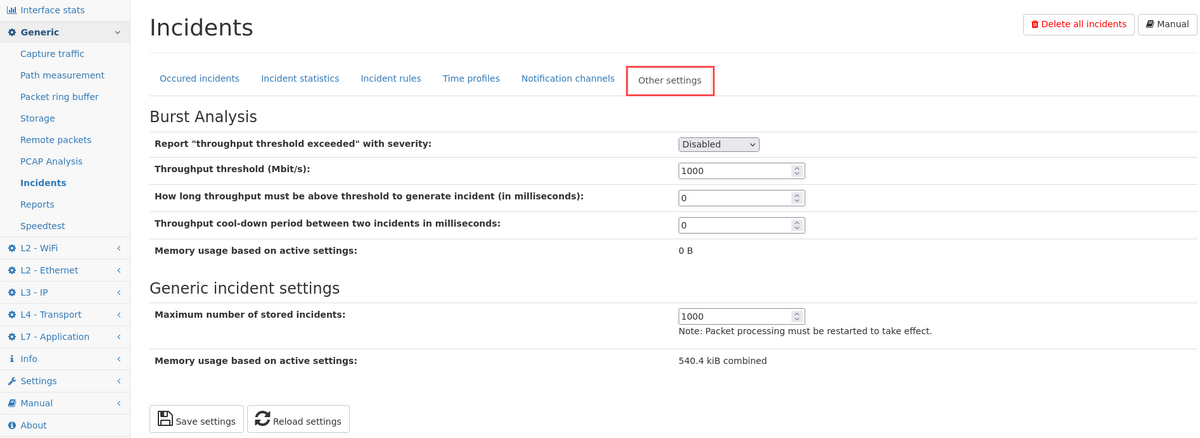The image size is (1200, 438).
Task: Click the gear icon next to L2 - WiFi
Action: click(12, 248)
